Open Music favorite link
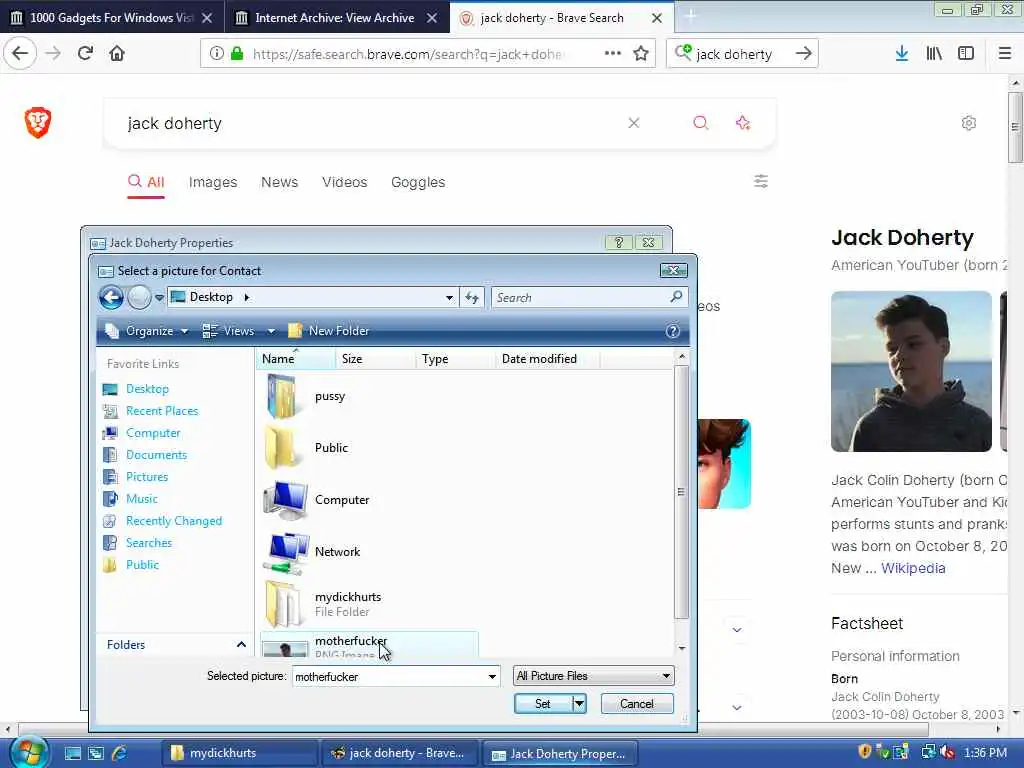This screenshot has width=1024, height=768. point(130,499)
